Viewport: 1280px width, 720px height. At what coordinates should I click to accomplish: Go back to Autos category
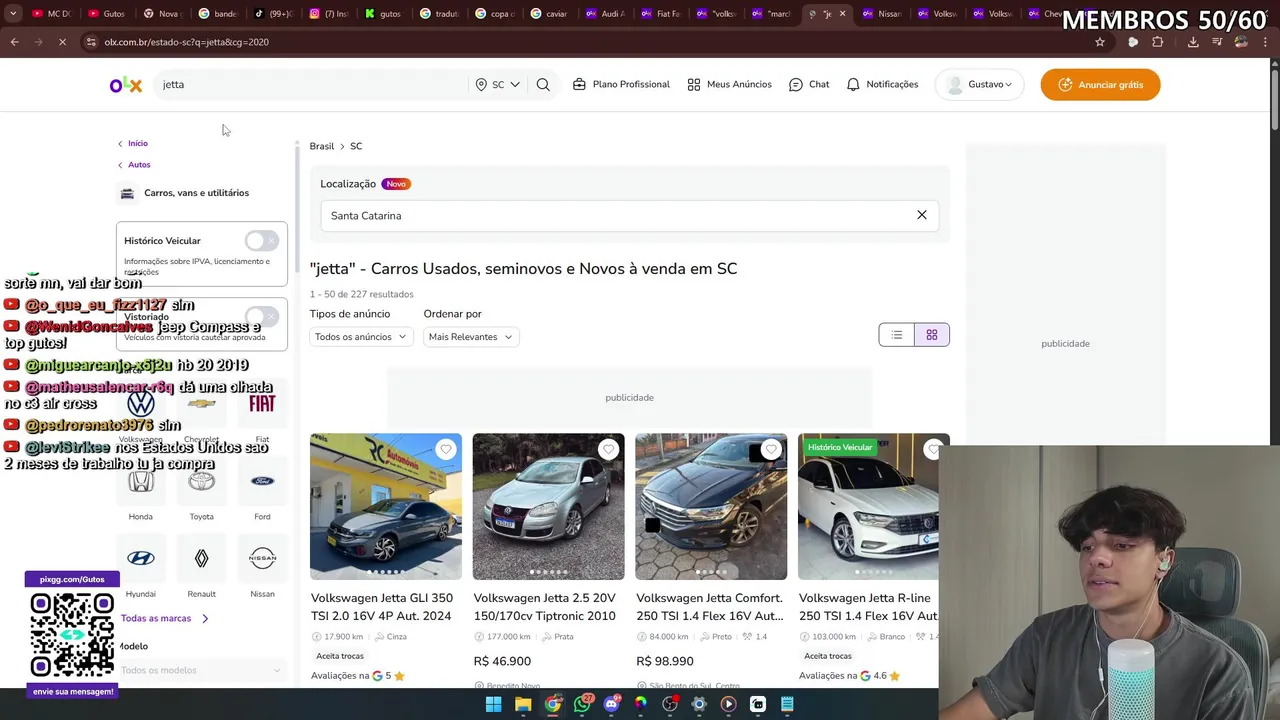point(134,165)
